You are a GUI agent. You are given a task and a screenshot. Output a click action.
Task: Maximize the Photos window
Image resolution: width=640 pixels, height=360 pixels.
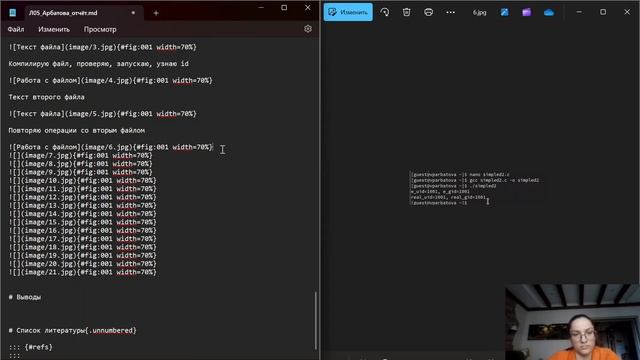[x=603, y=12]
